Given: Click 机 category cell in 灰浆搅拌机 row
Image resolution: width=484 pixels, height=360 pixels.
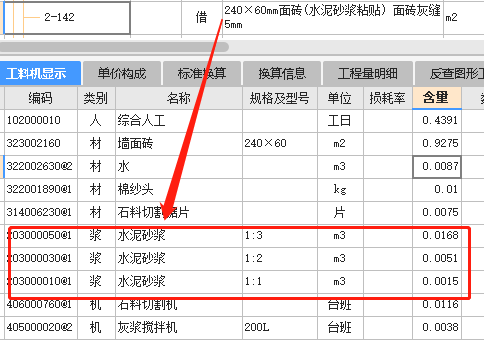Looking at the screenshot, I should [96, 328].
